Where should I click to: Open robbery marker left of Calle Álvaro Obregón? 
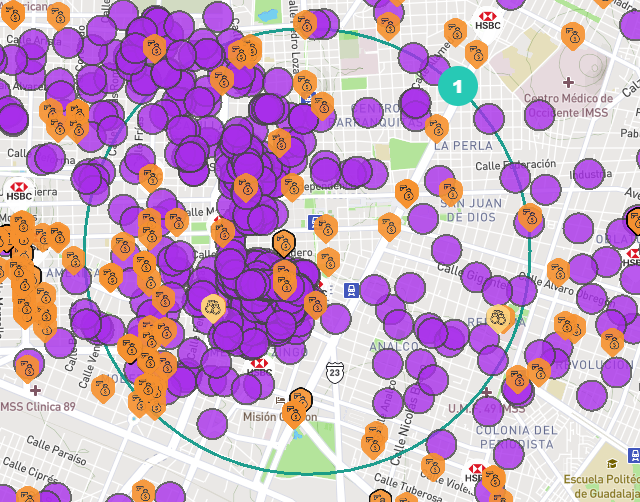coord(558,272)
